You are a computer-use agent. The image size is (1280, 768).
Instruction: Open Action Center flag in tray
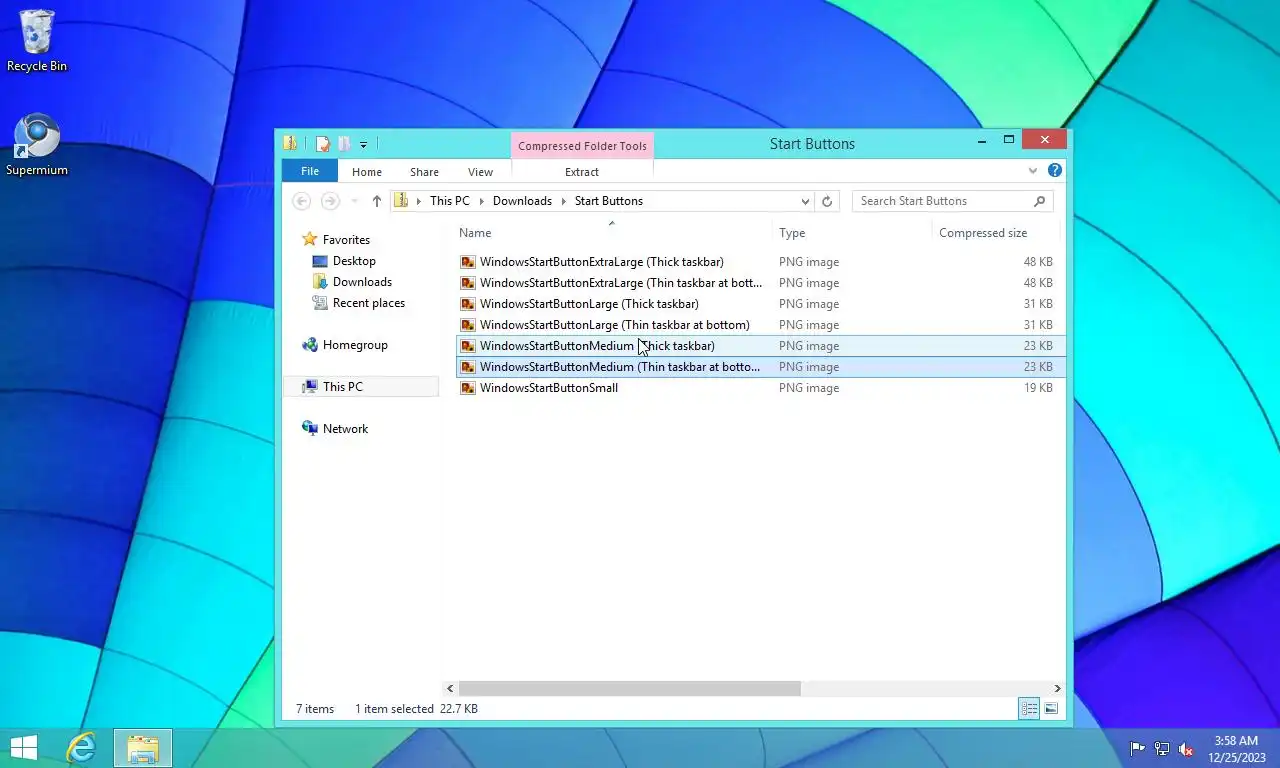pos(1138,748)
